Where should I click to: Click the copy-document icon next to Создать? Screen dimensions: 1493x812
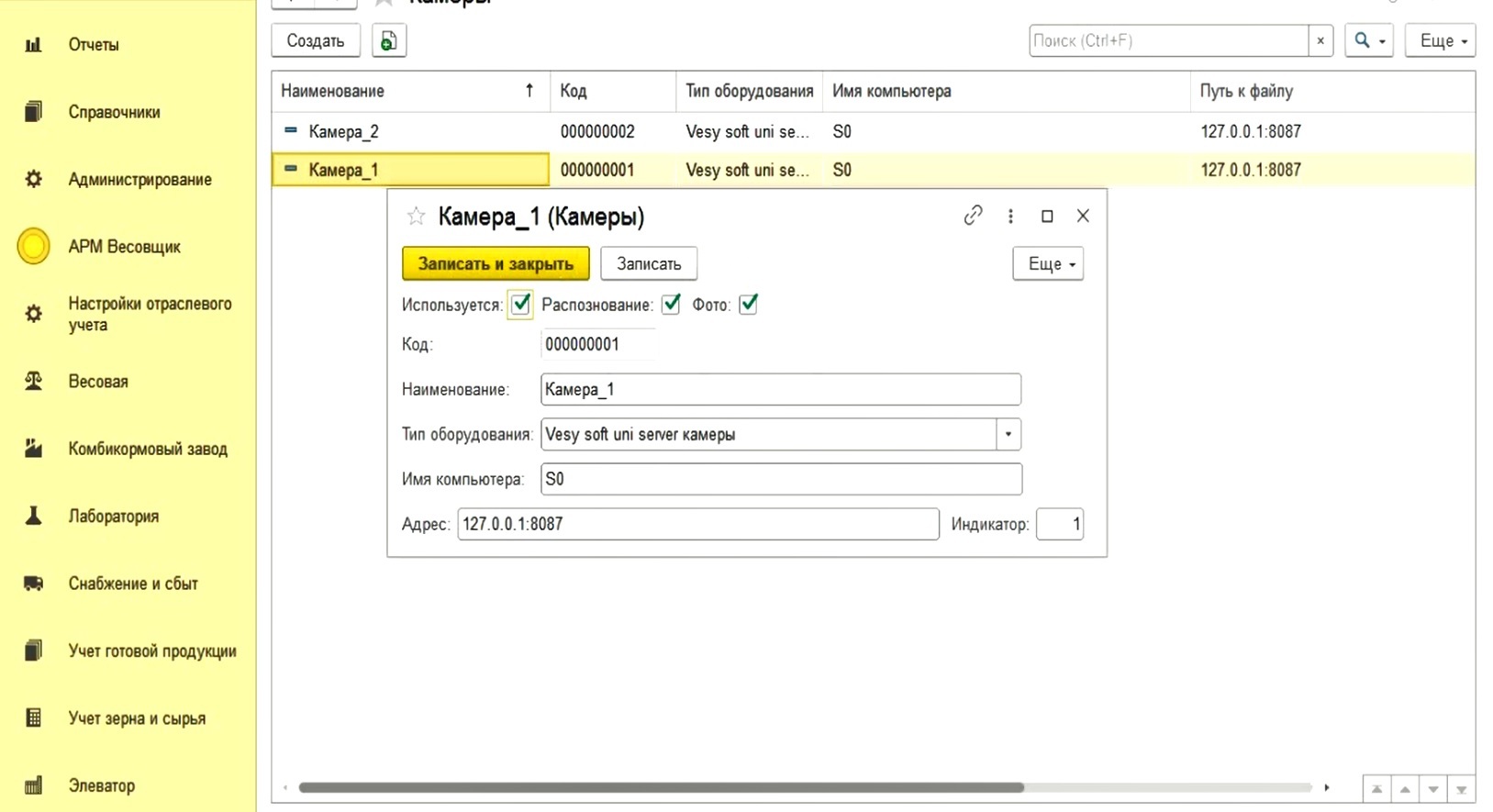tap(389, 40)
